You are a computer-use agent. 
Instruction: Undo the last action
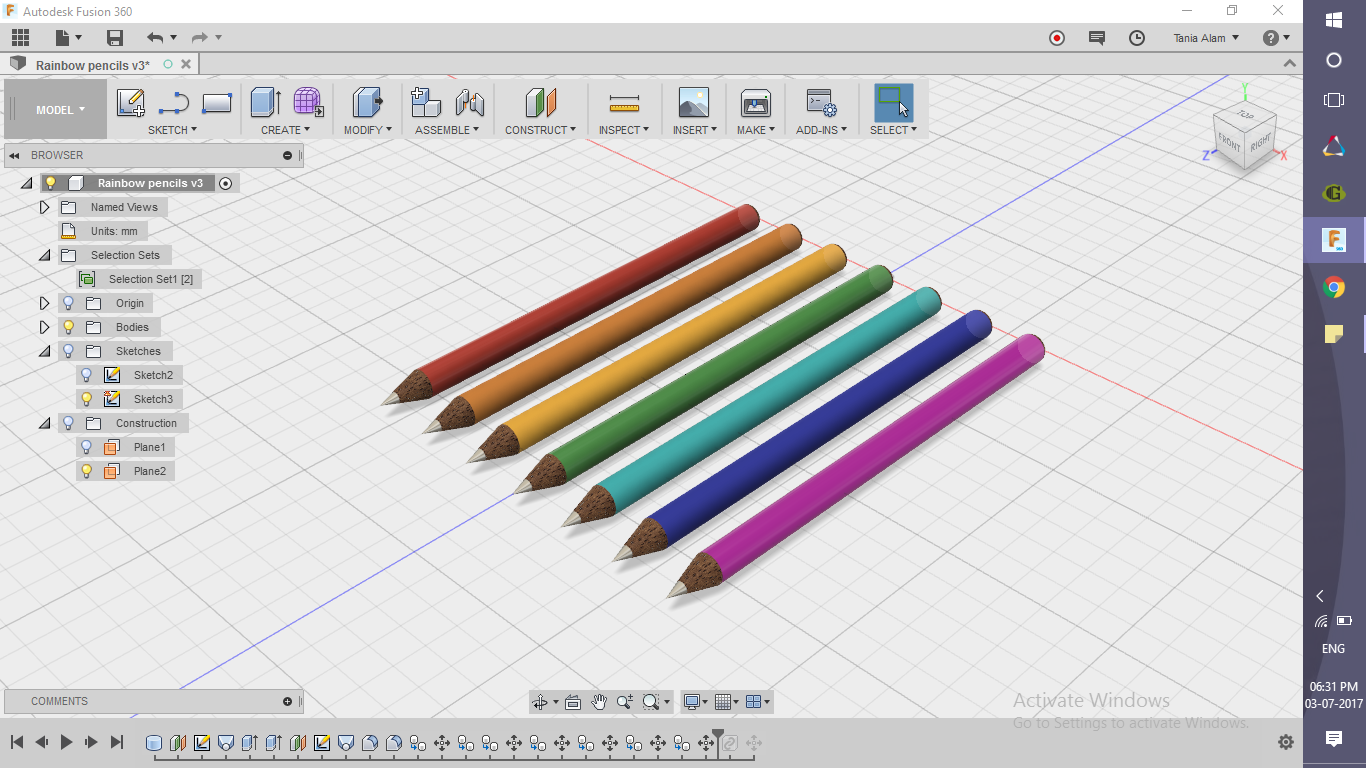pos(155,38)
